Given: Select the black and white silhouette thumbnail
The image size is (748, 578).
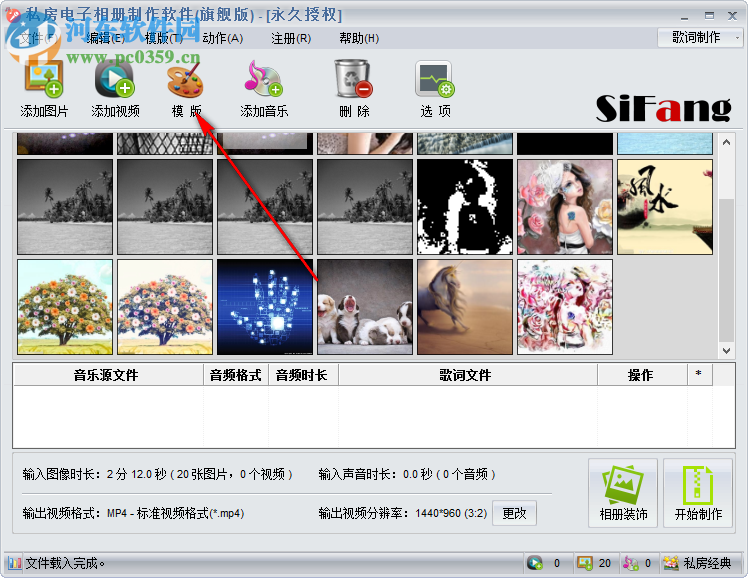Looking at the screenshot, I should 465,207.
